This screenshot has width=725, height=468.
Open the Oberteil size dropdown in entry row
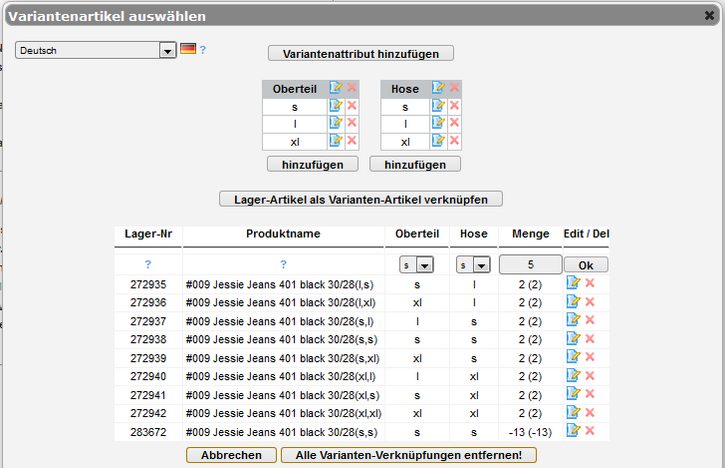tap(416, 265)
